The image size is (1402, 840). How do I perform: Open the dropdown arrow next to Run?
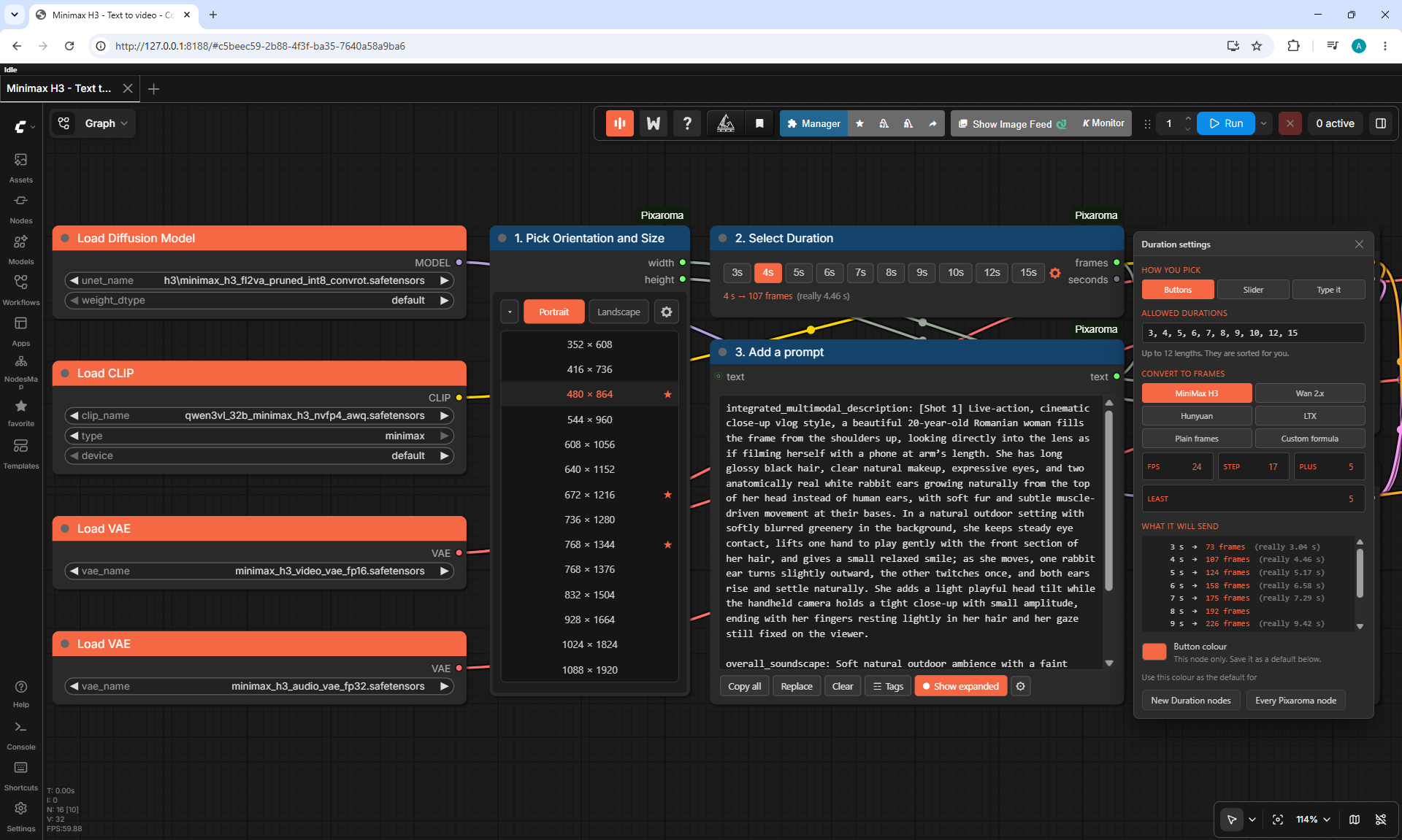coord(1264,123)
